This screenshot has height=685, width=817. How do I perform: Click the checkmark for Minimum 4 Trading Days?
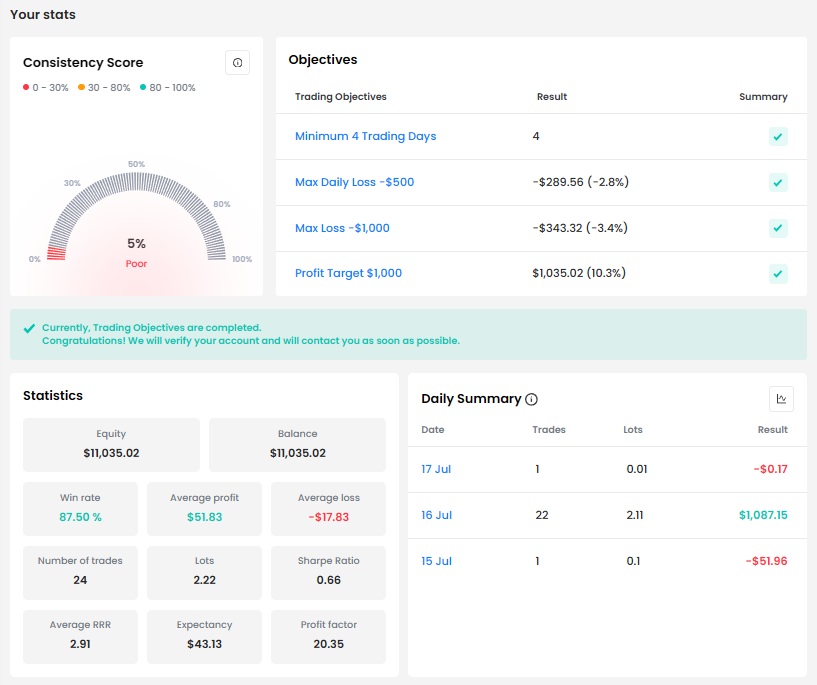pyautogui.click(x=778, y=136)
